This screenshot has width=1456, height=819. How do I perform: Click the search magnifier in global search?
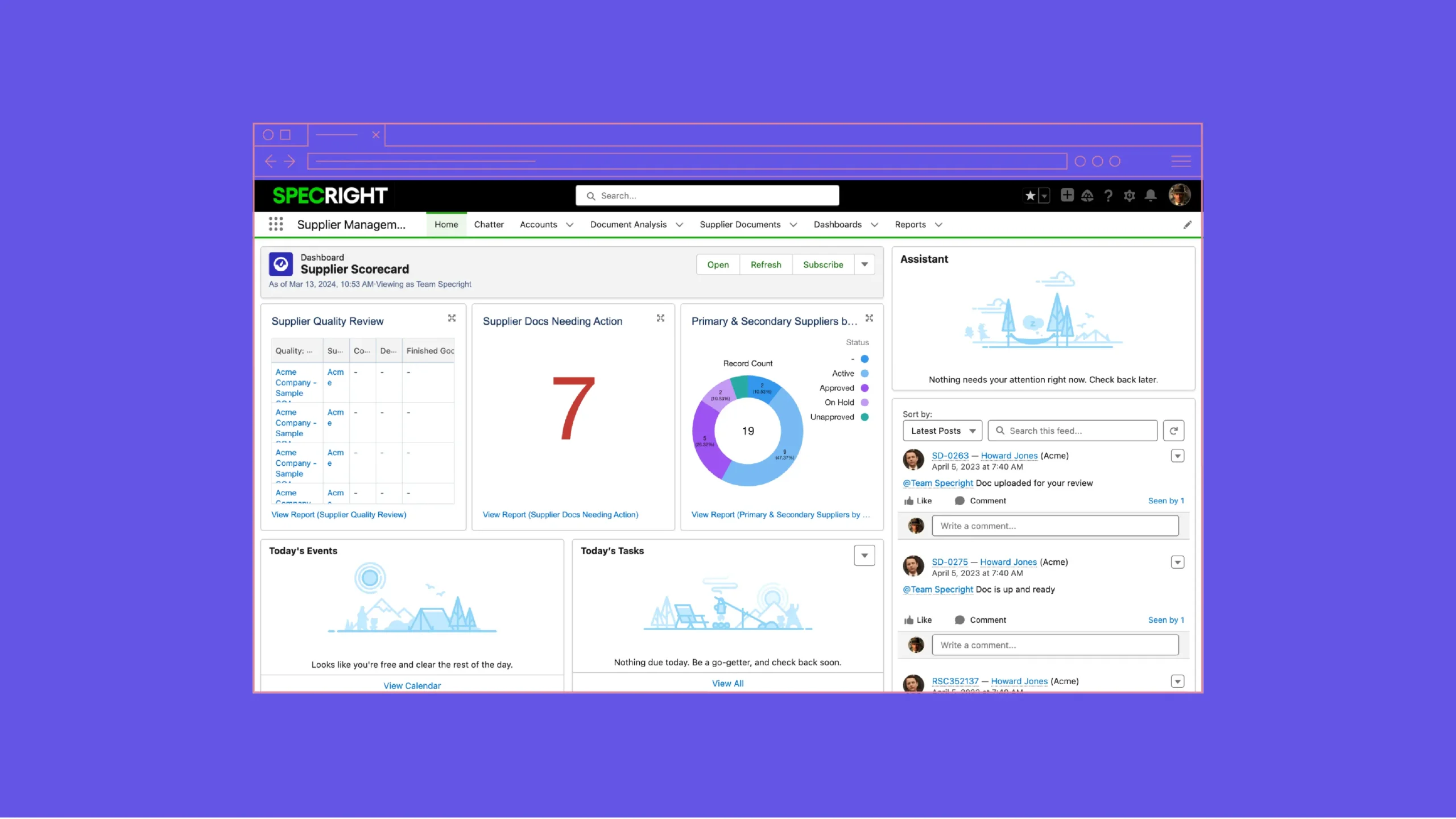tap(591, 196)
